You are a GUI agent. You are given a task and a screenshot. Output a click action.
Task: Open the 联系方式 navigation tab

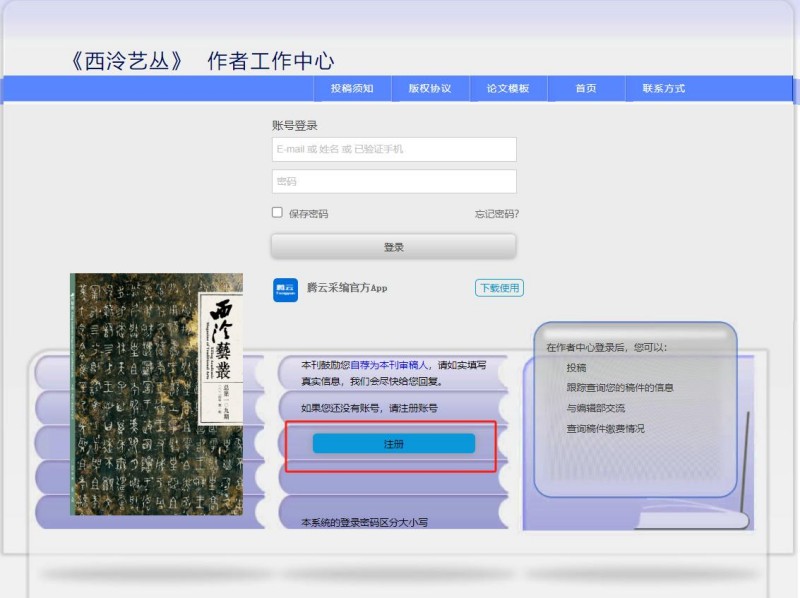664,88
